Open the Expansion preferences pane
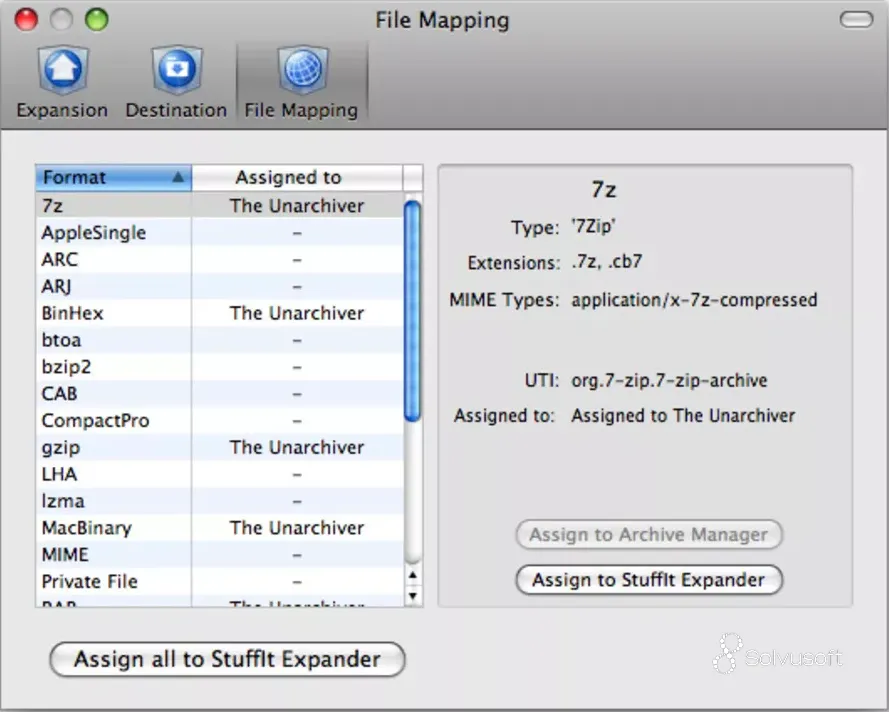Screen dimensions: 889x712 tap(62, 82)
